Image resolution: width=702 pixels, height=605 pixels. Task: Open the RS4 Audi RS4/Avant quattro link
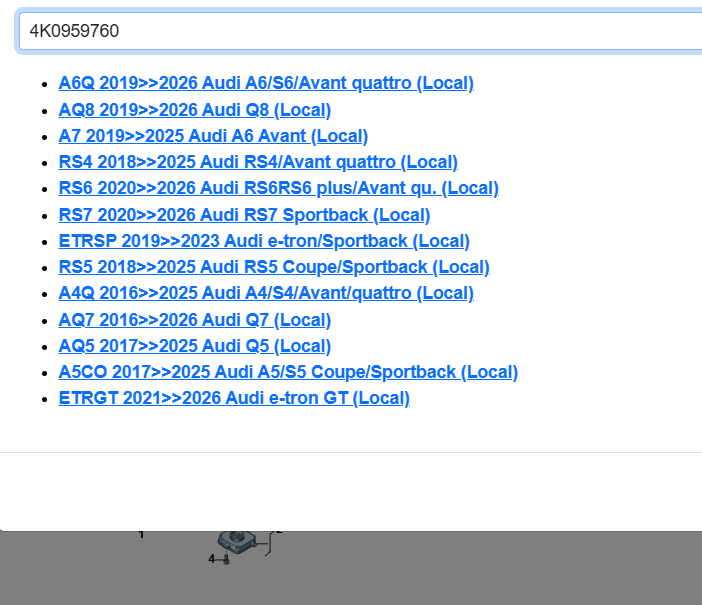[x=258, y=162]
